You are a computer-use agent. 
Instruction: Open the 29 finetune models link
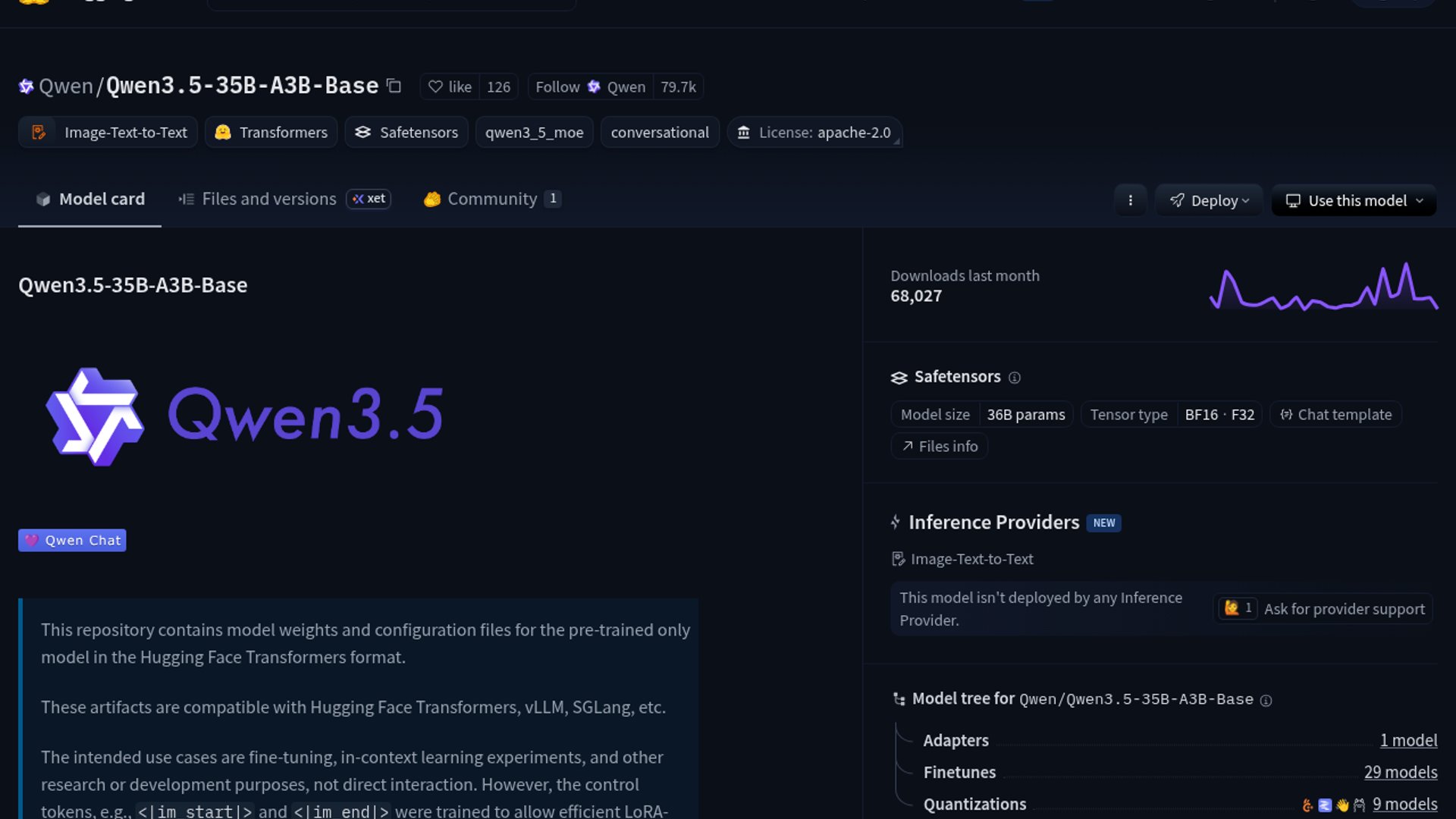tap(1400, 772)
